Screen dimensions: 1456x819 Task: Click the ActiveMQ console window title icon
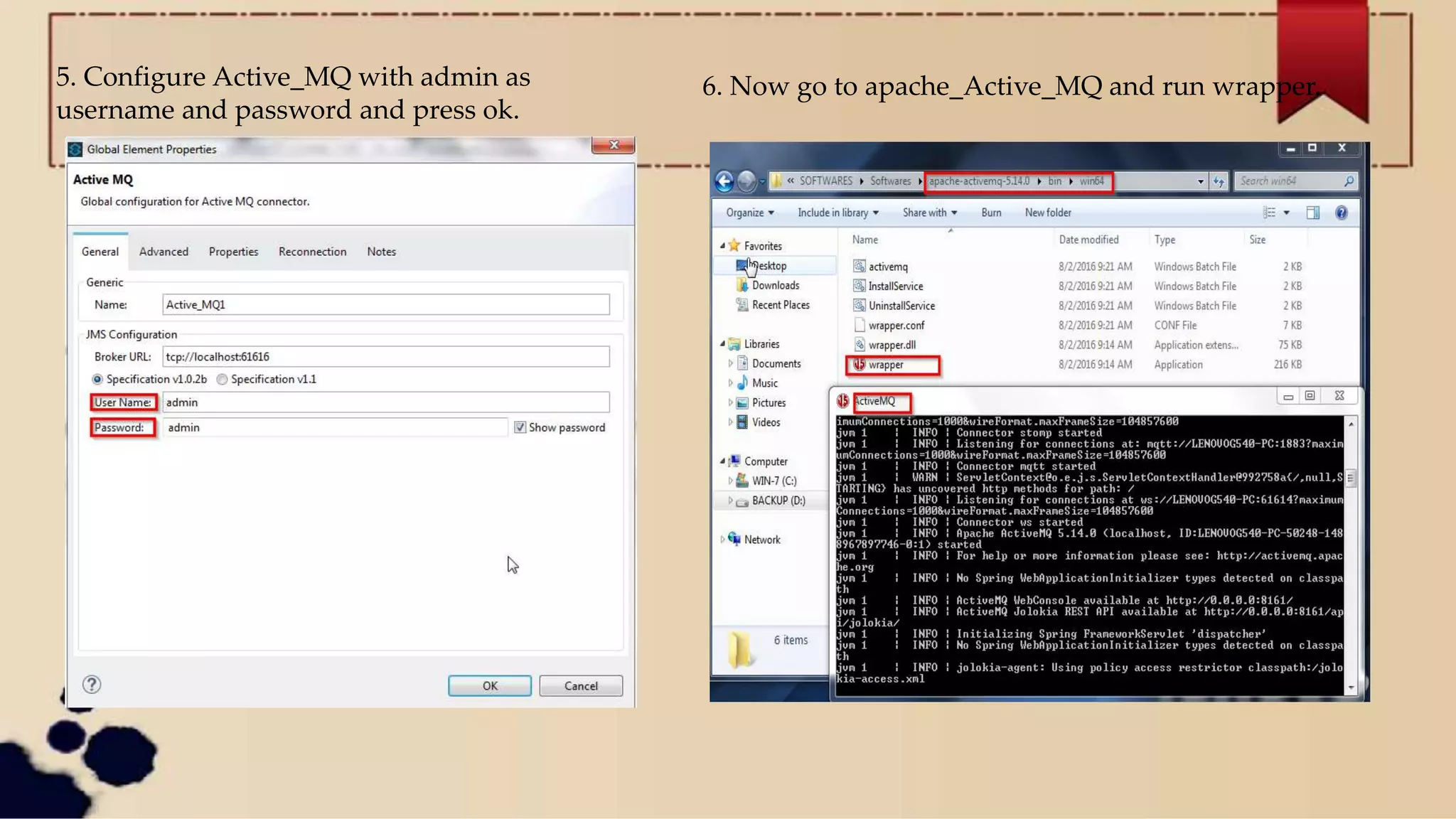(x=843, y=401)
